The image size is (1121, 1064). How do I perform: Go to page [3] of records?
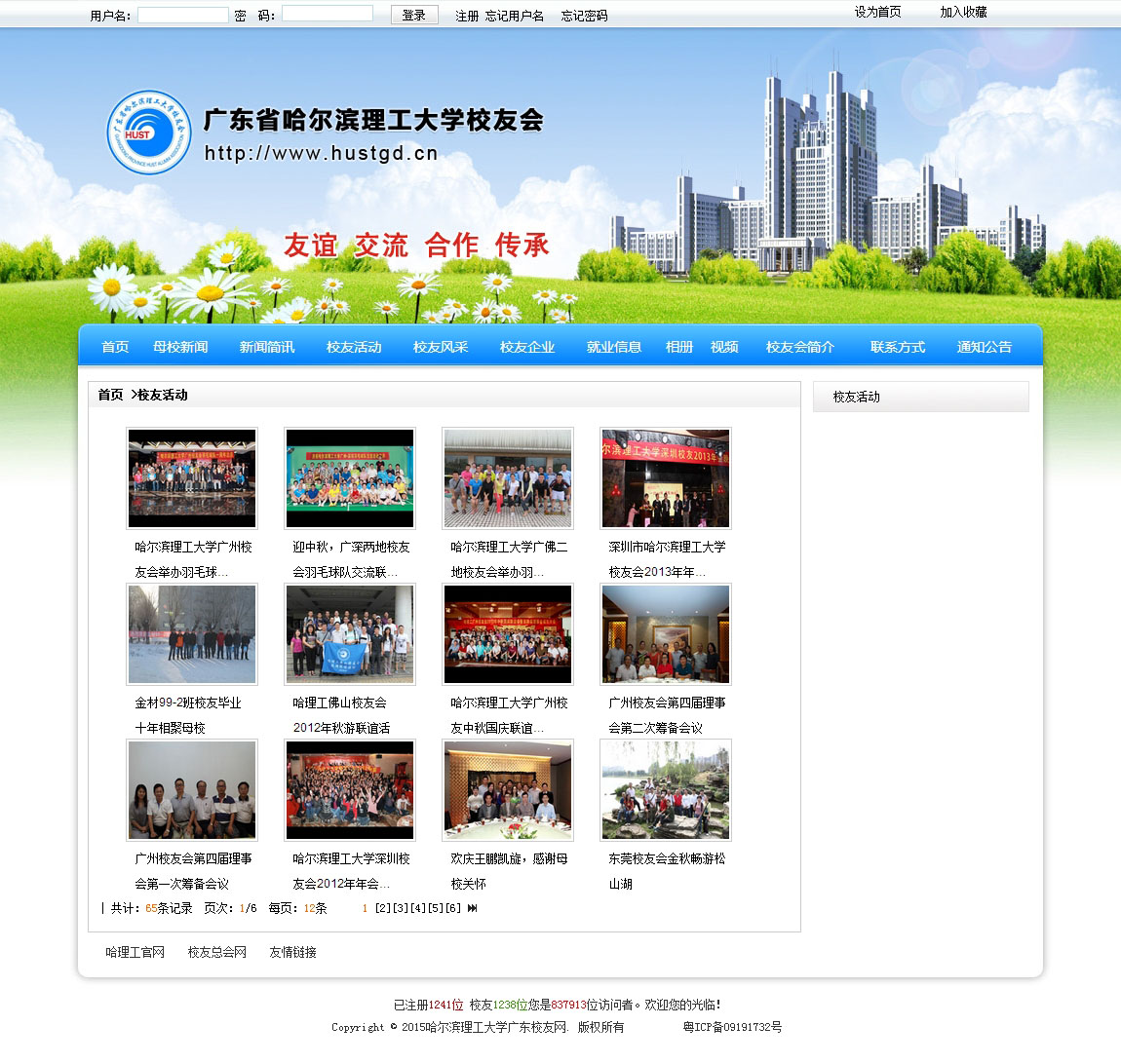[401, 908]
